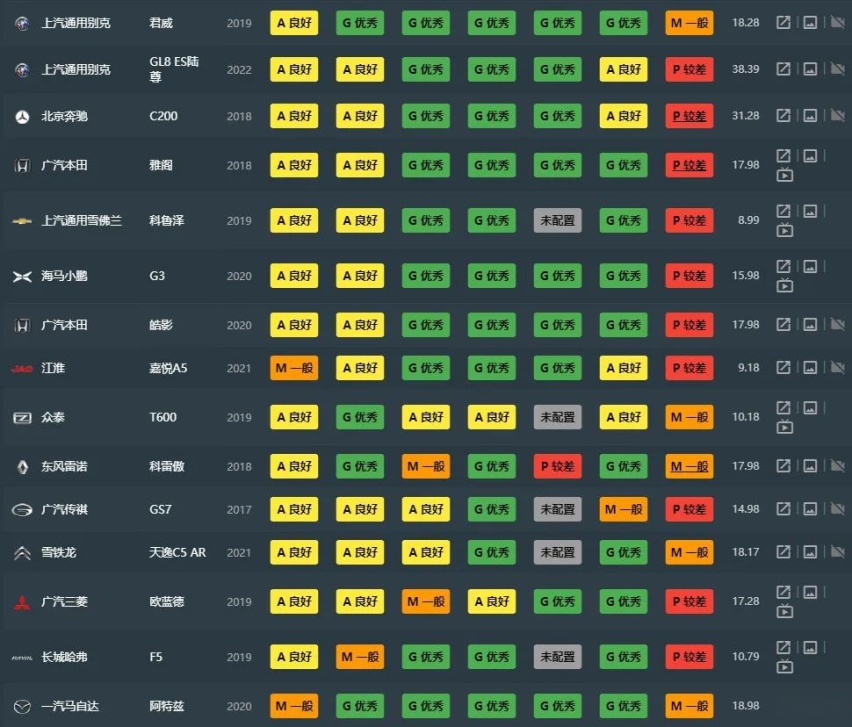852x727 pixels.
Task: Click the P 较差 badge in G3 row
Action: tap(689, 275)
